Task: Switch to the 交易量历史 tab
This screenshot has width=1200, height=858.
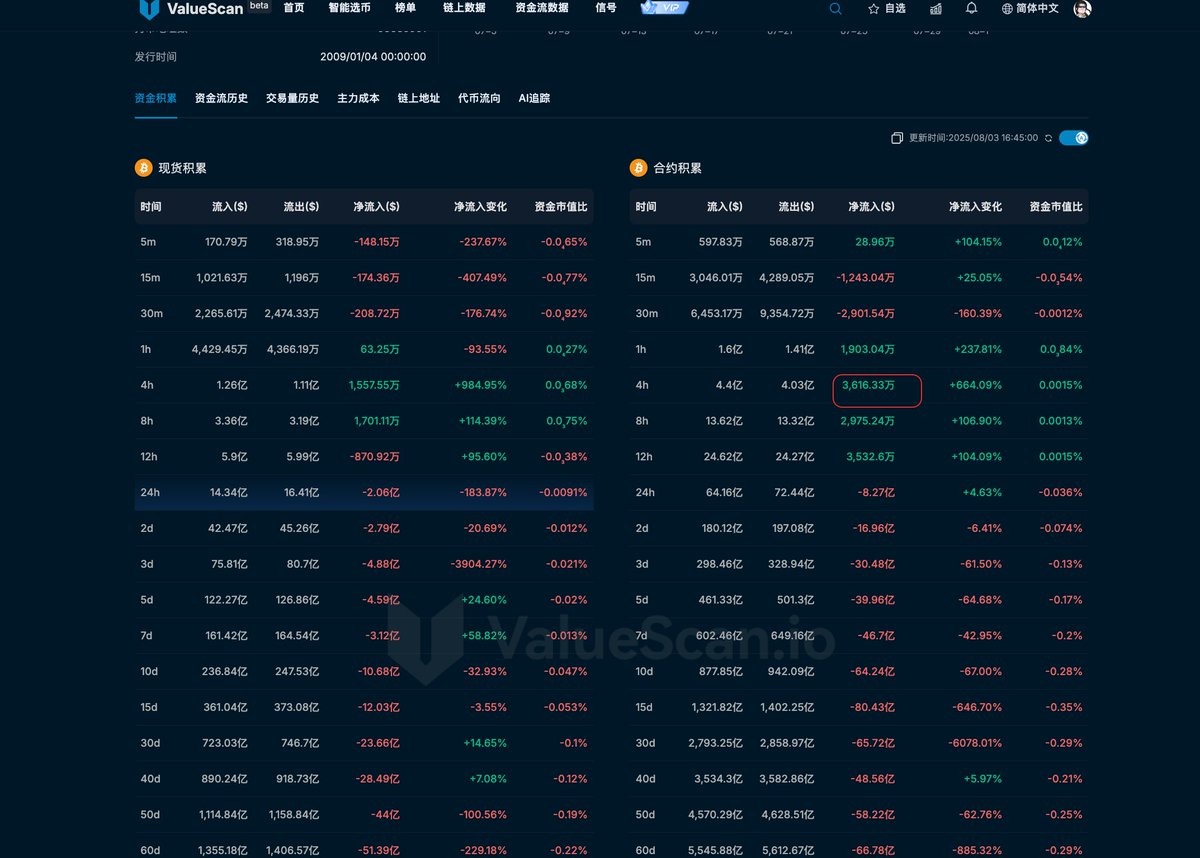Action: tap(293, 98)
